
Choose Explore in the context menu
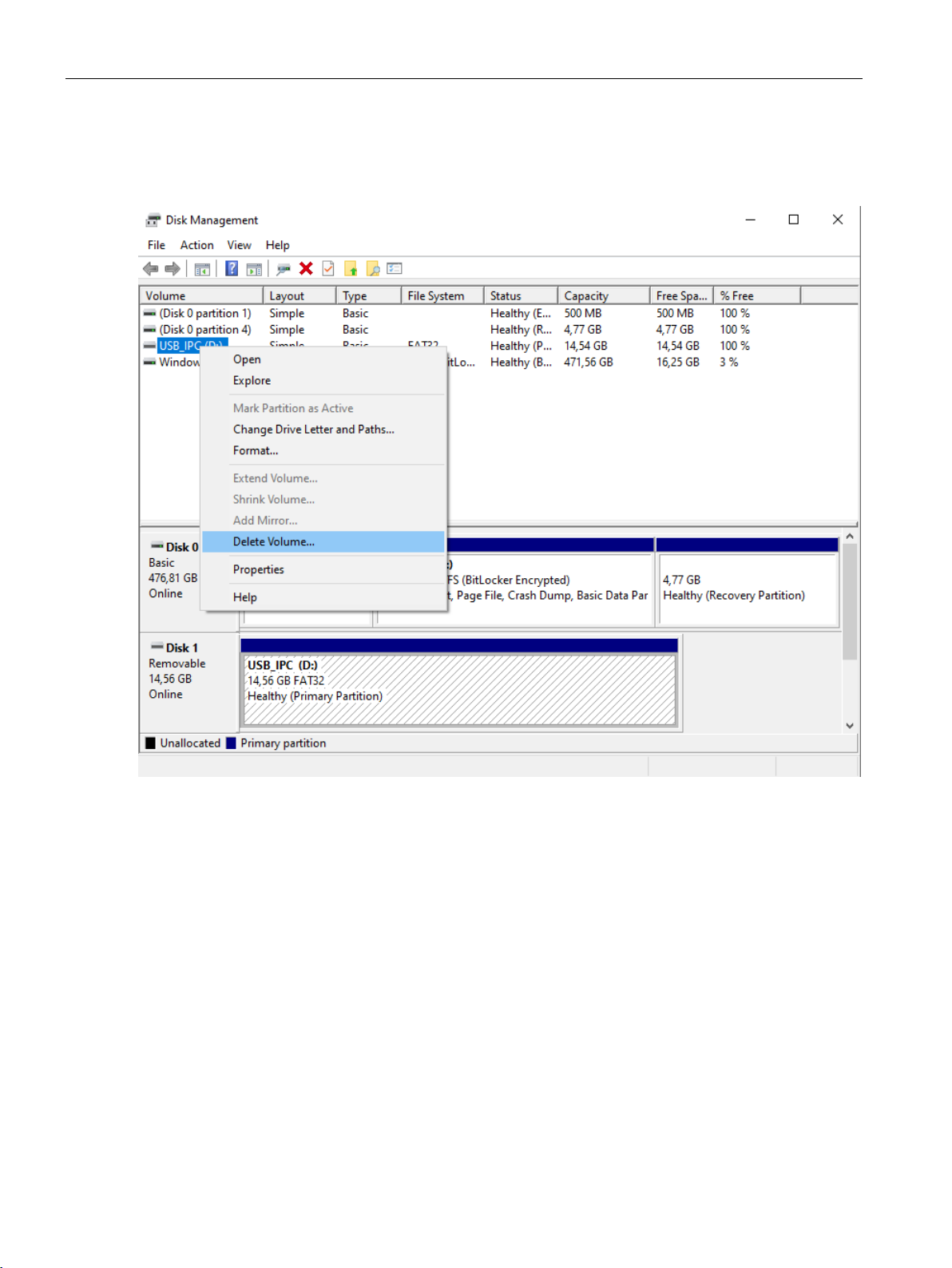[x=323, y=381]
